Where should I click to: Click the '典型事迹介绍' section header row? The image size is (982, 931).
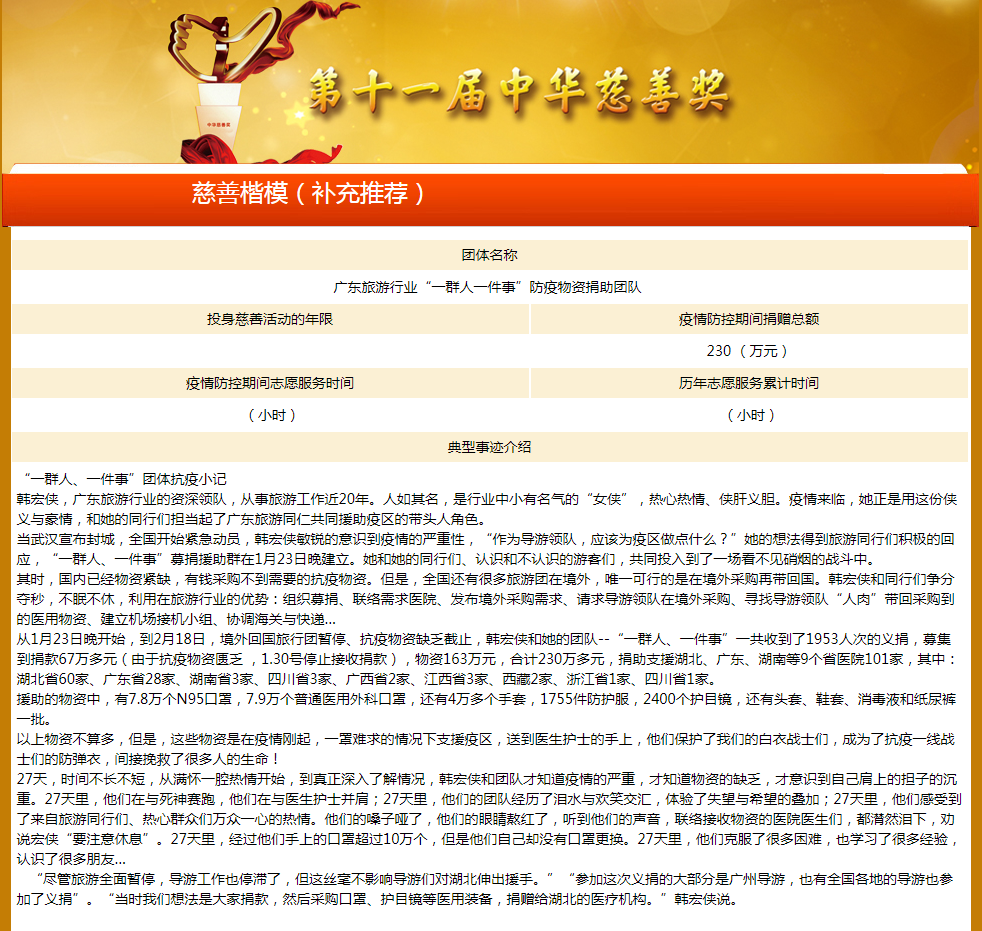[491, 446]
